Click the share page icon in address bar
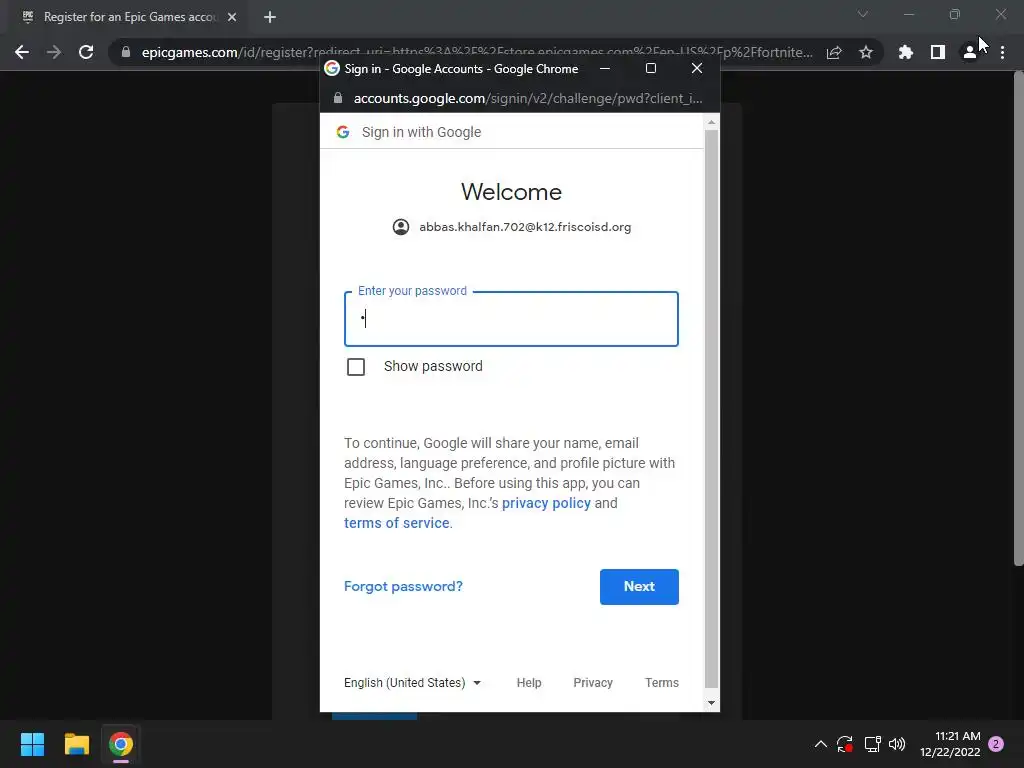Image resolution: width=1024 pixels, height=768 pixels. 834,52
